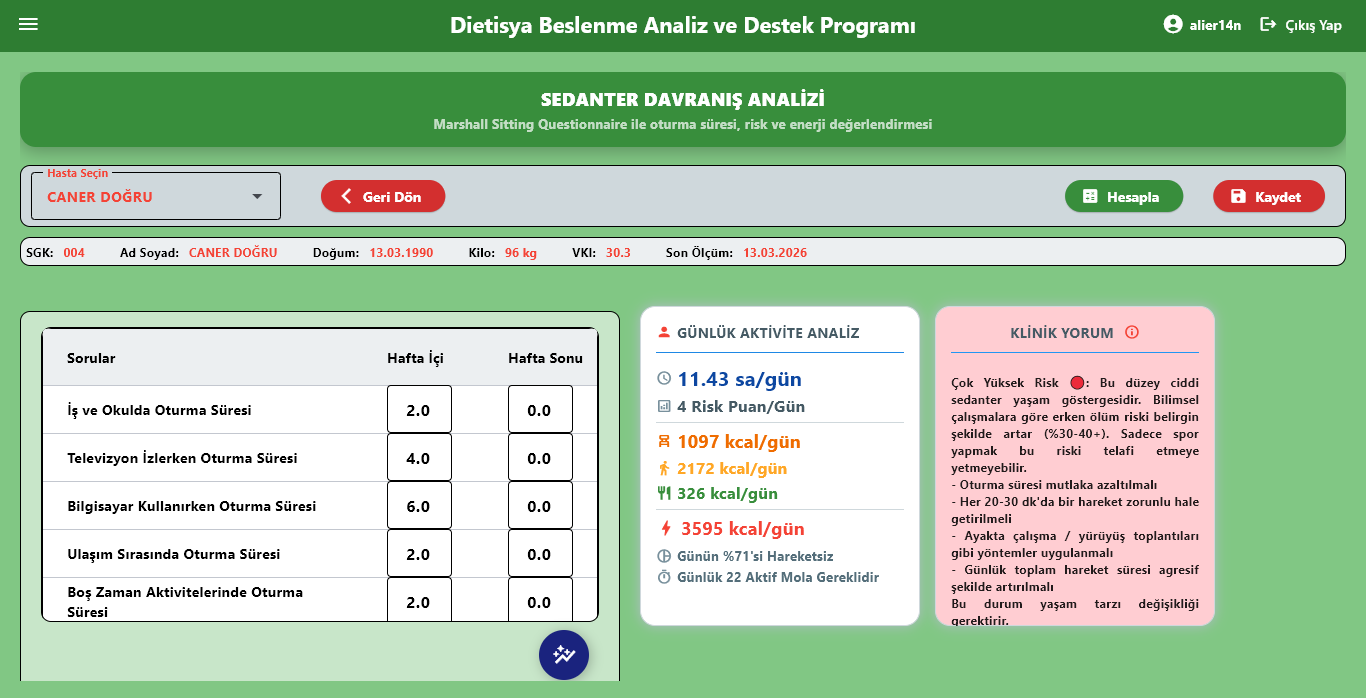Click the lightning icon beside 3595 kcal/gün
The image size is (1366, 698).
[666, 528]
